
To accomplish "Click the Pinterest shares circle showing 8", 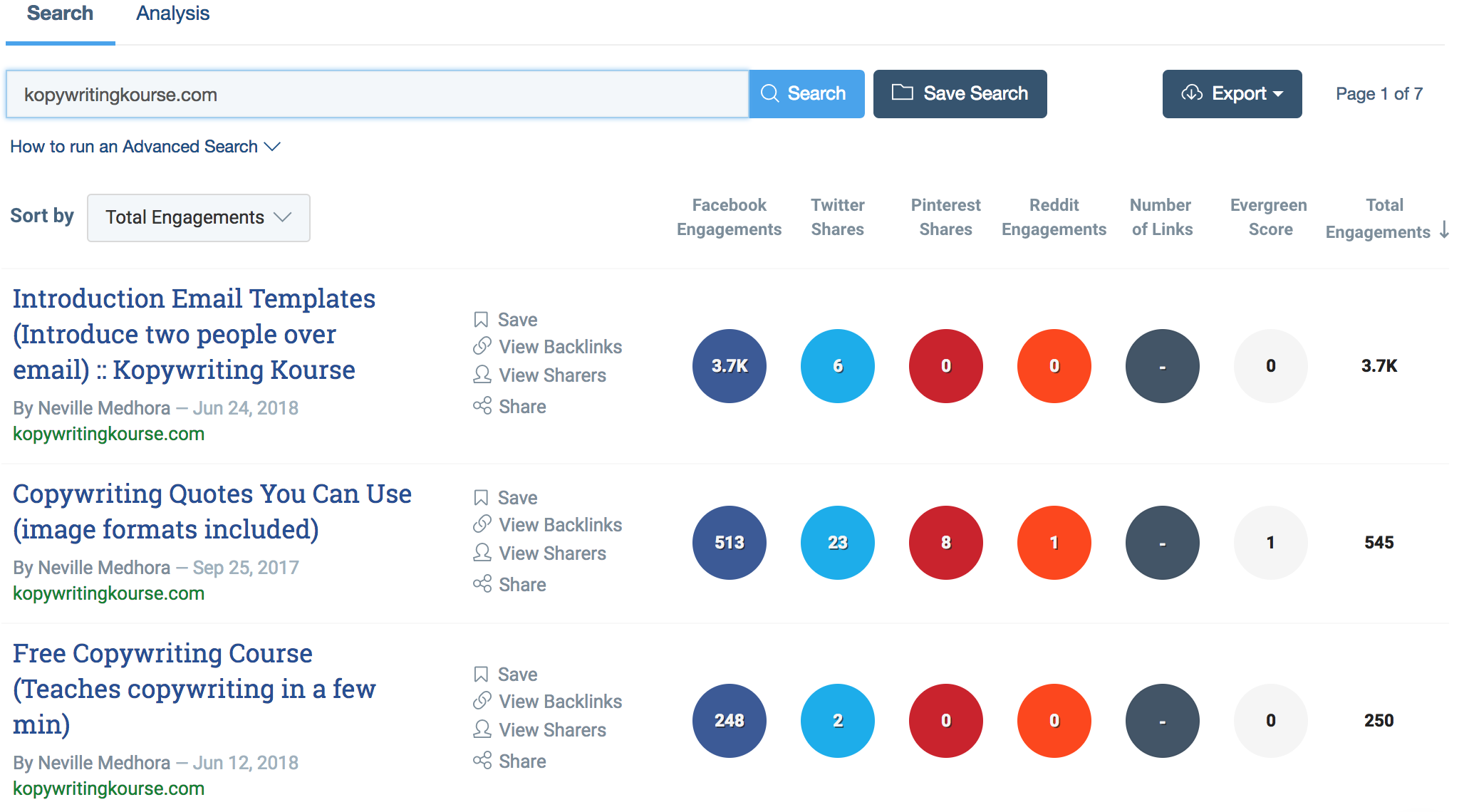I will (946, 543).
